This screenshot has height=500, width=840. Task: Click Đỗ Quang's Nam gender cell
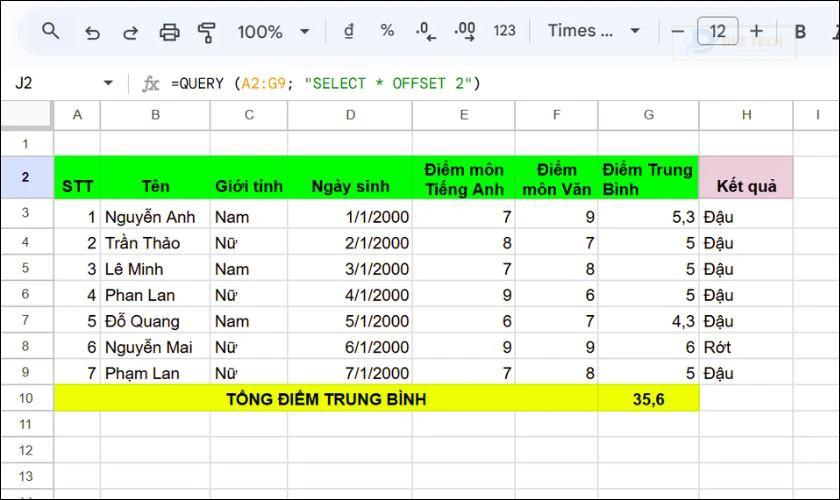pos(249,321)
